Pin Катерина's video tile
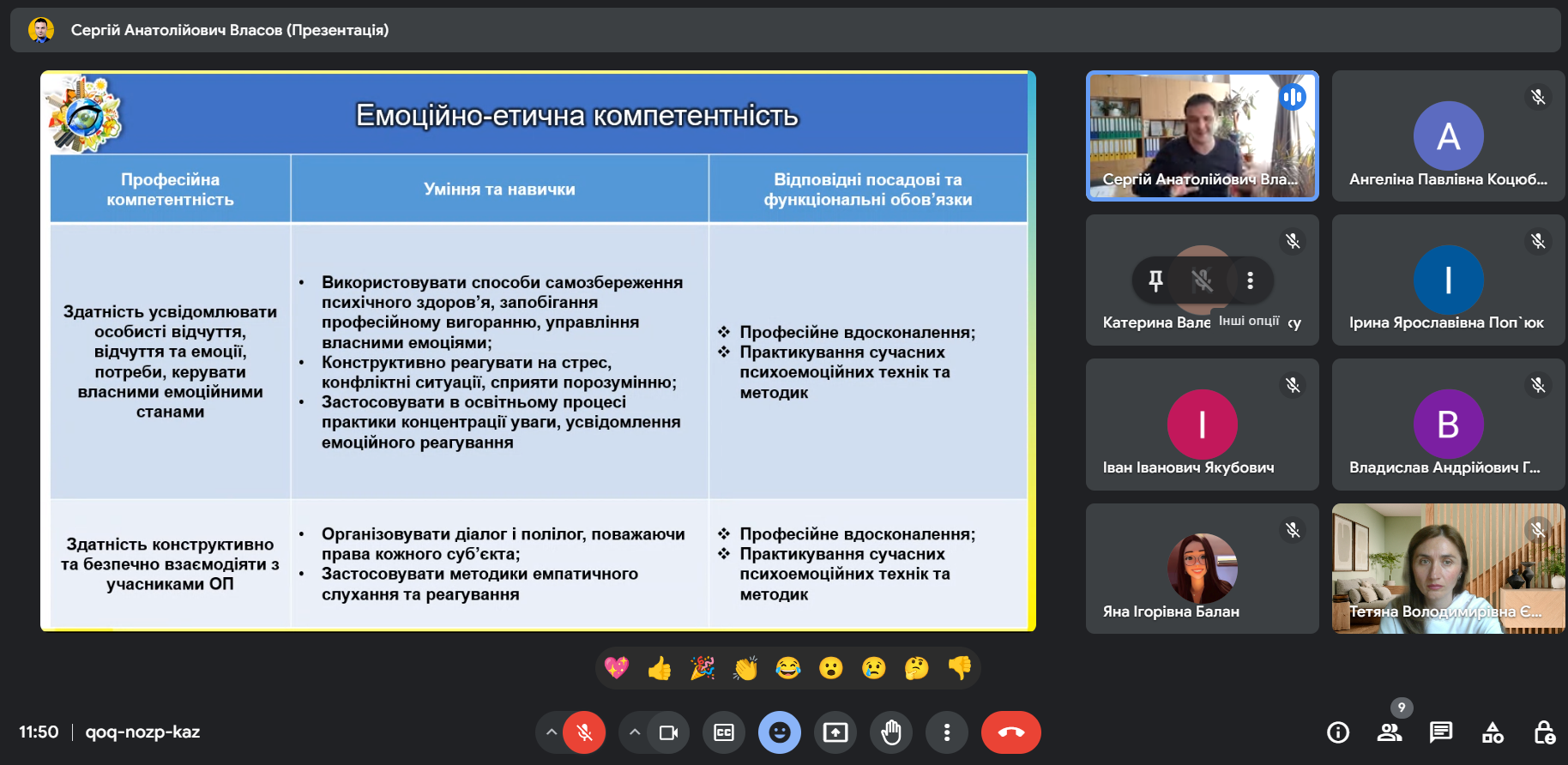1568x765 pixels. tap(1155, 280)
